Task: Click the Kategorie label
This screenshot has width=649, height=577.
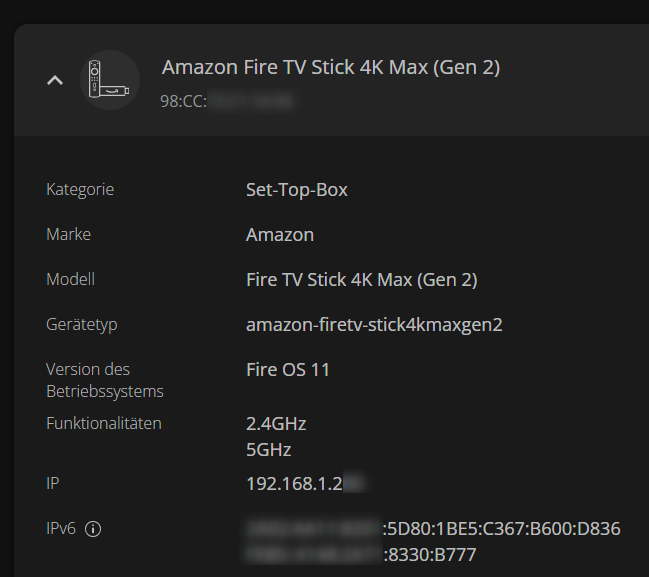Action: point(80,189)
